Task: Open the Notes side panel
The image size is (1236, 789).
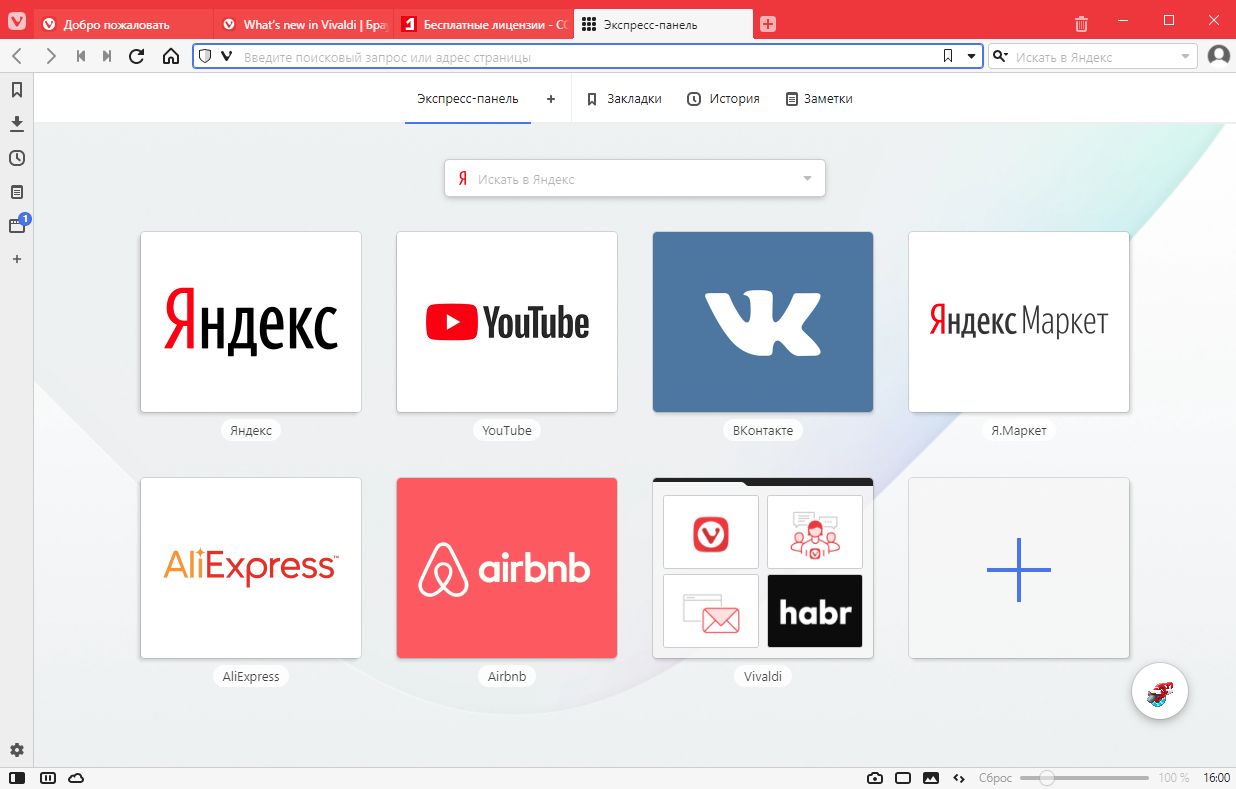Action: point(17,192)
